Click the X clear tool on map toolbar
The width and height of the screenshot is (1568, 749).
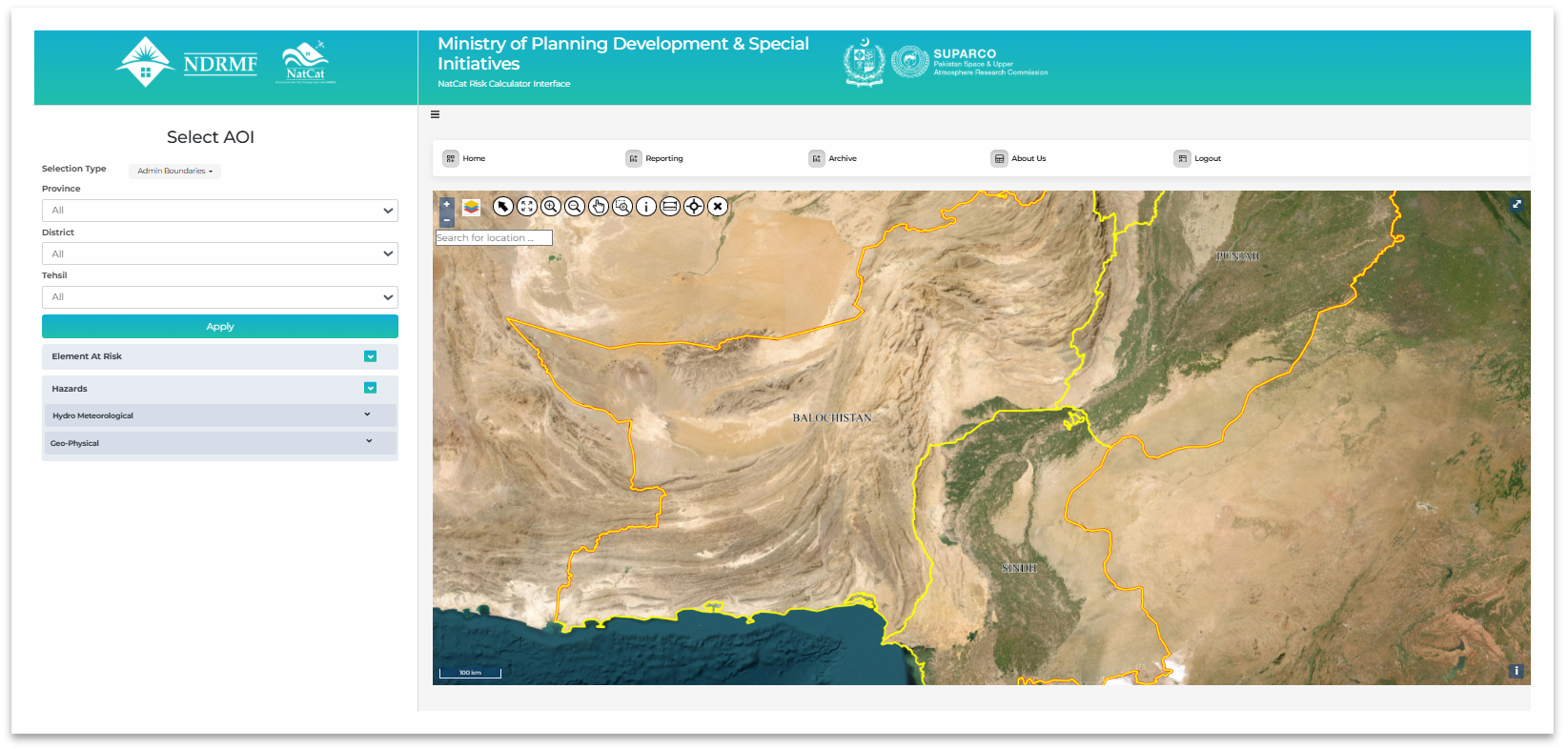pos(718,207)
